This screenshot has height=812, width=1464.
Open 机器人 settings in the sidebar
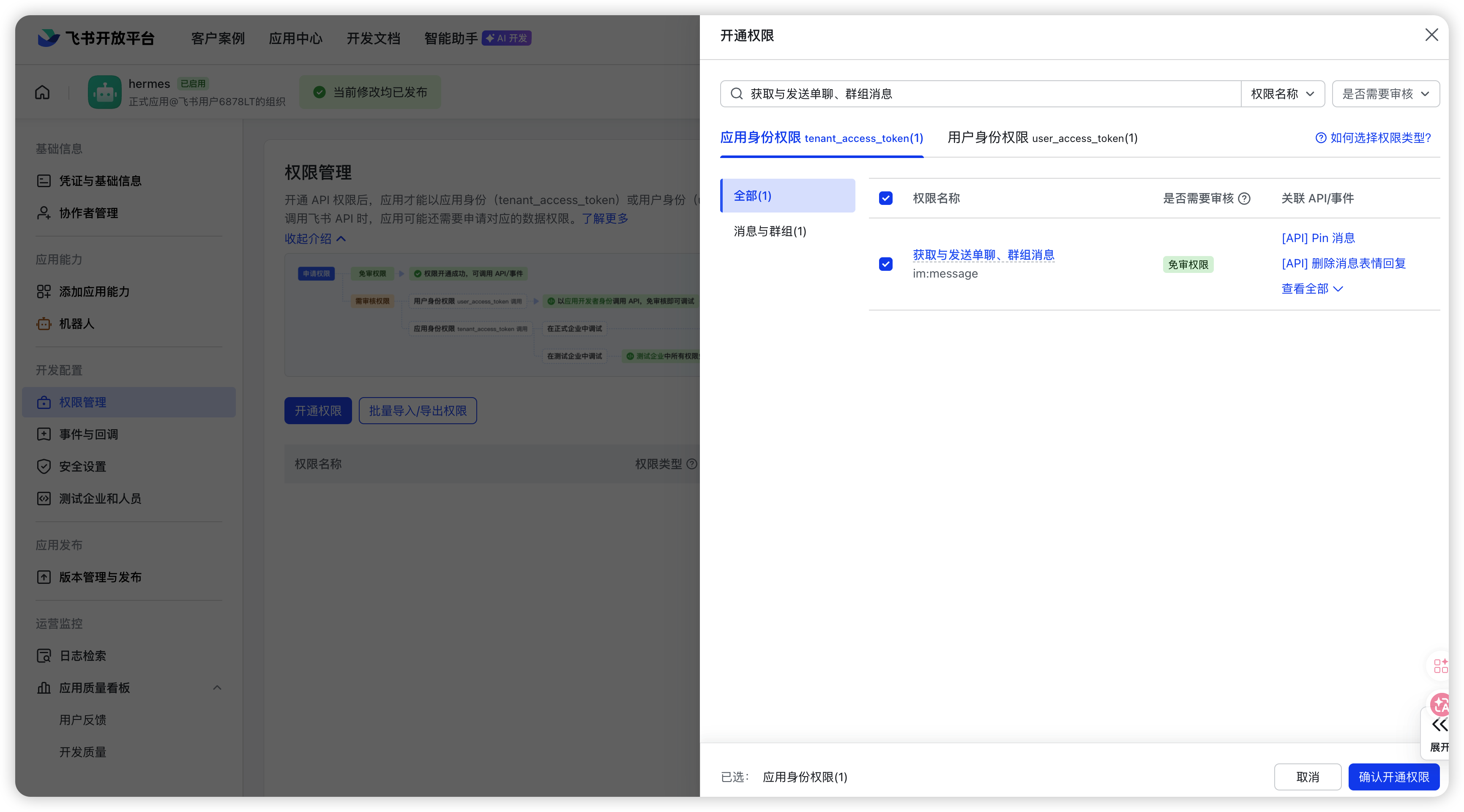coord(77,323)
